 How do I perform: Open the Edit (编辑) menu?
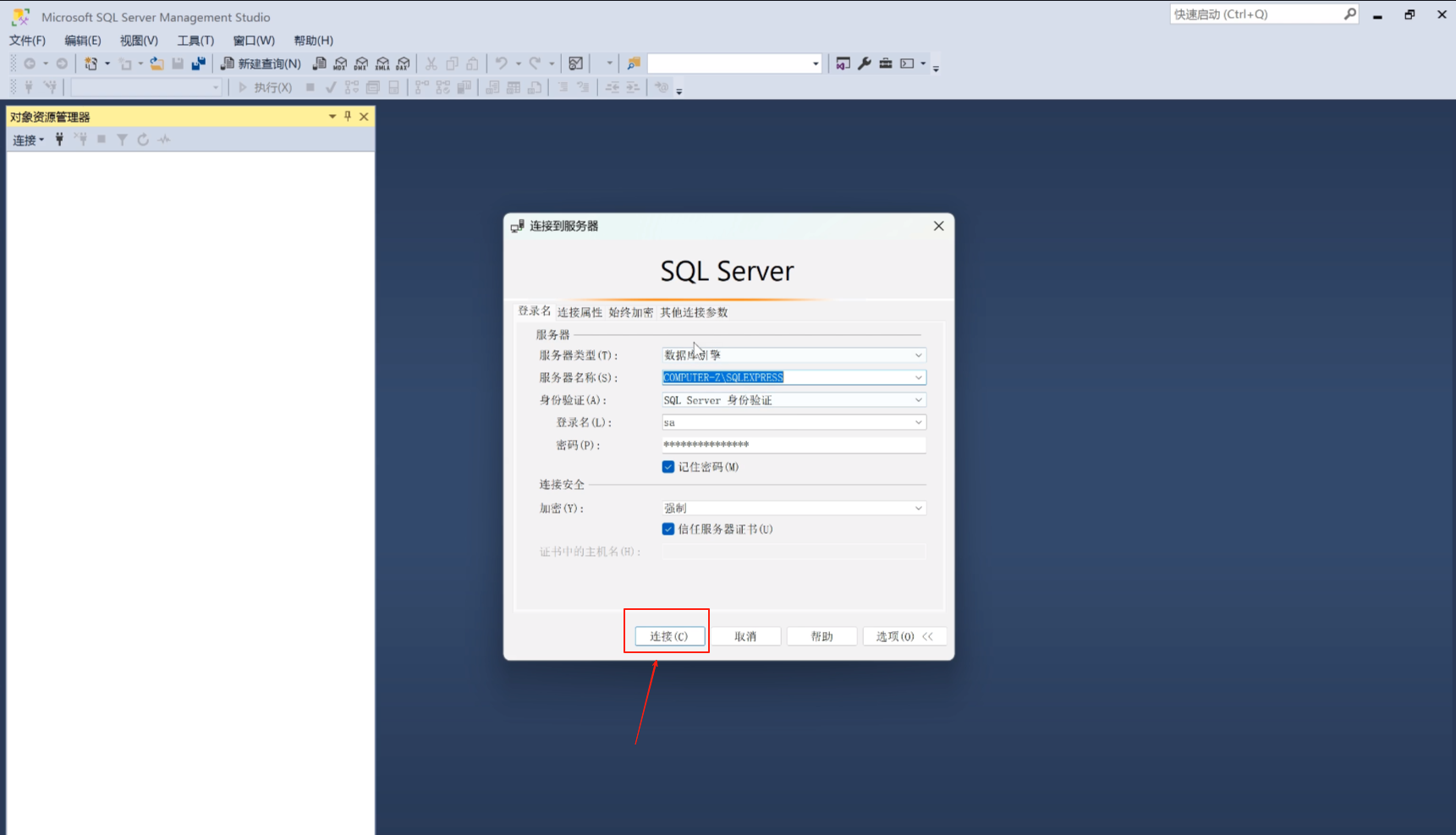tap(82, 40)
